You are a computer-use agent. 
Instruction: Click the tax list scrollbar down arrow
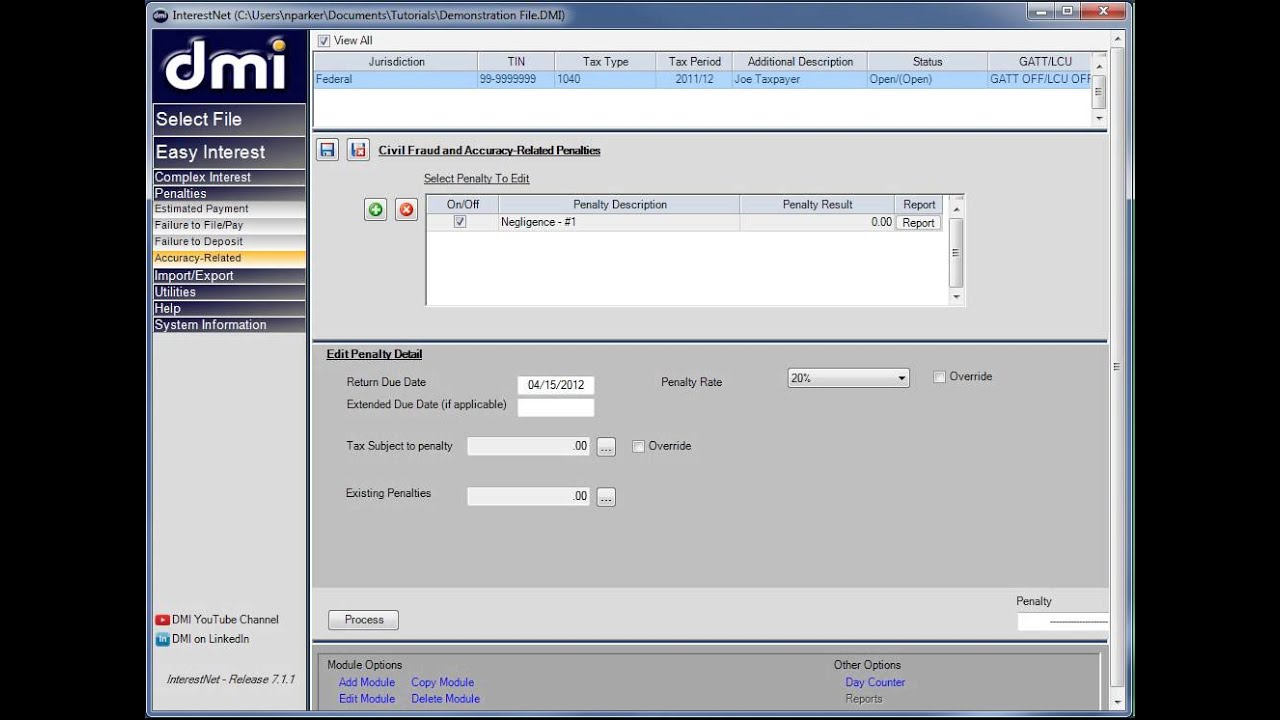tap(1099, 118)
